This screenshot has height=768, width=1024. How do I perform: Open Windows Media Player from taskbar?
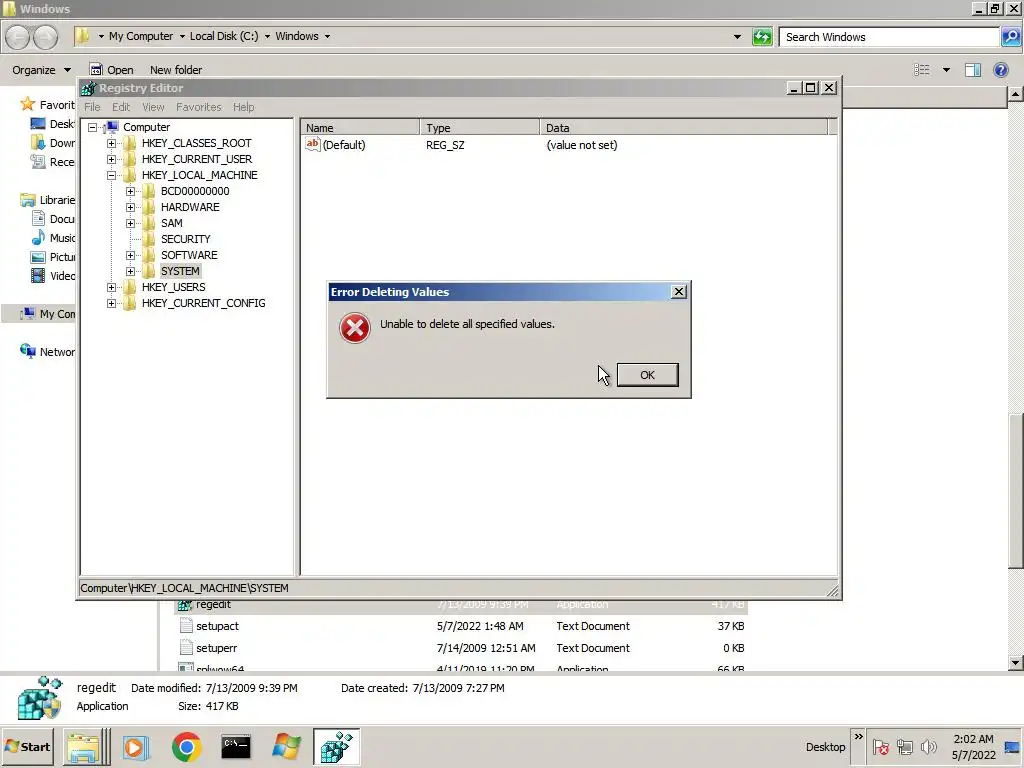(x=136, y=746)
